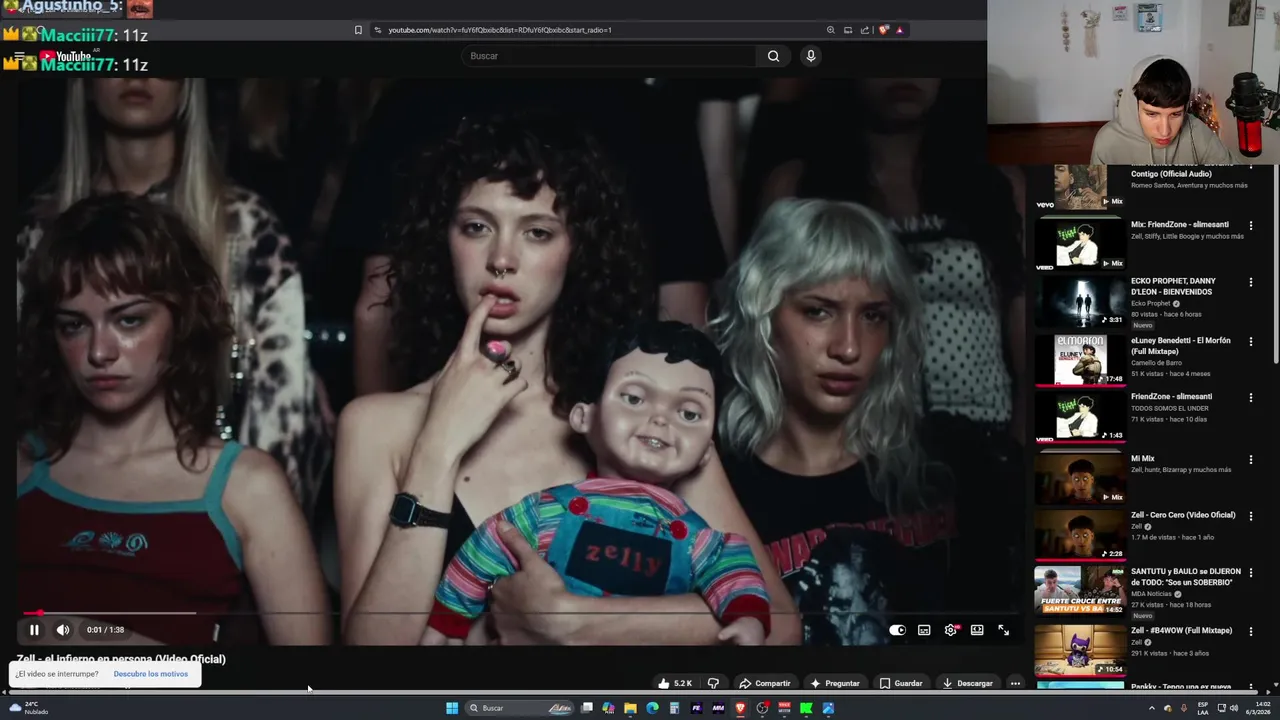Screen dimensions: 1280x720
Task: Pause the video with the player pause button
Action: click(x=34, y=630)
